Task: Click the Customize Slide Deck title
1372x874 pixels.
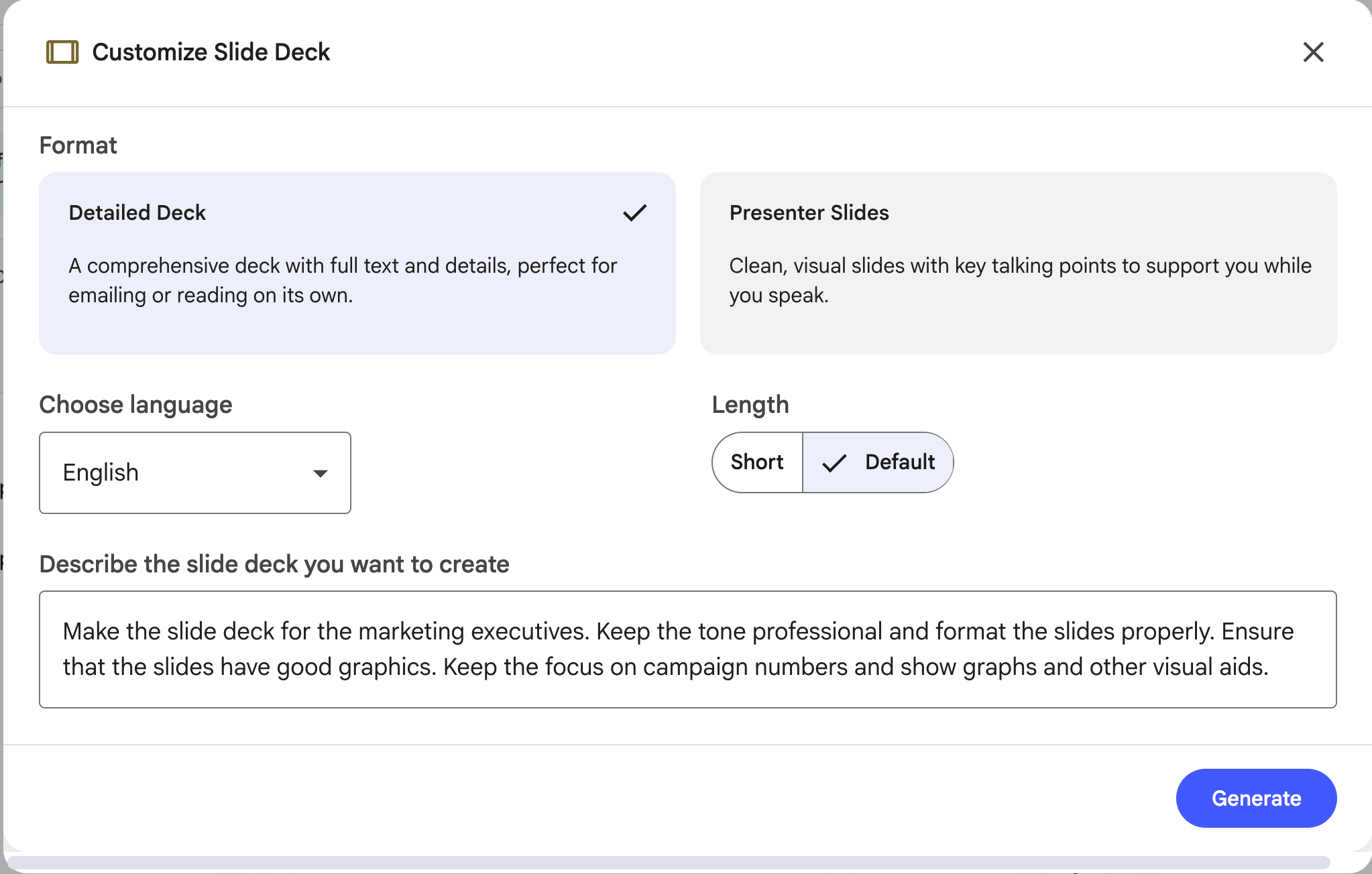Action: tap(211, 52)
